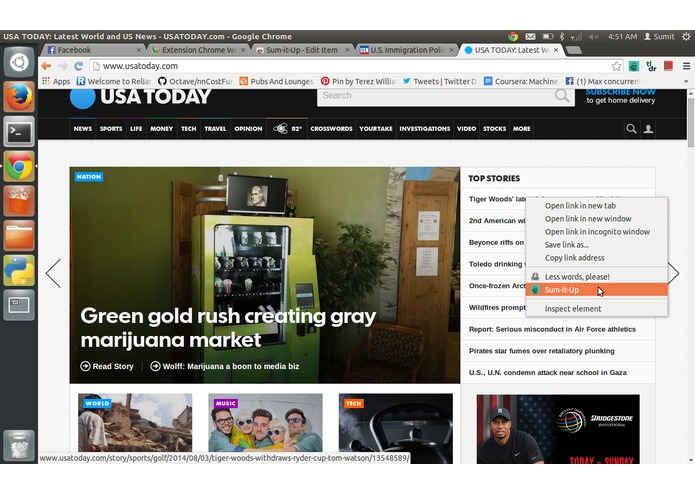Choose Inspect element from context menu
The height and width of the screenshot is (494, 695).
[x=597, y=309]
